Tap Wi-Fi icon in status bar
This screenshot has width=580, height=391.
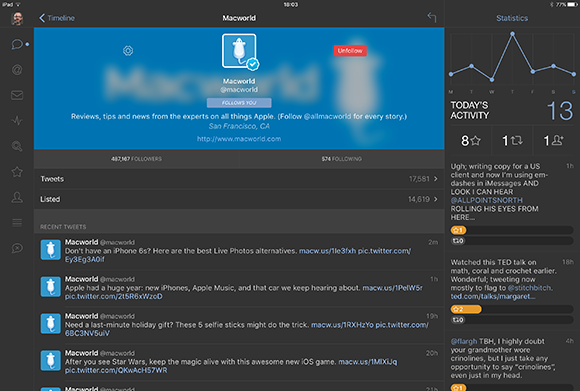18,4
